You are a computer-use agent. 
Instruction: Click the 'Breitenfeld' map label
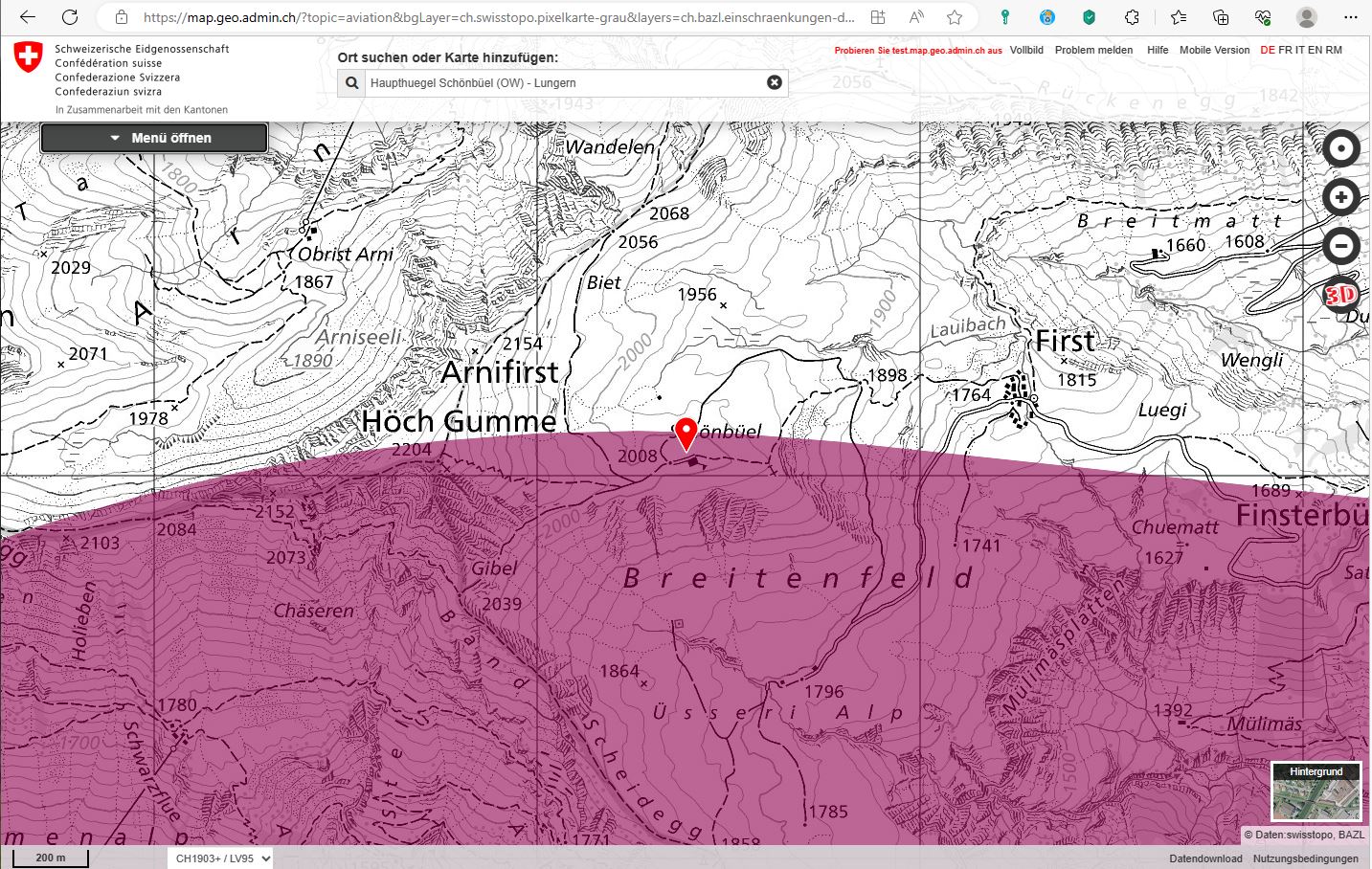[x=798, y=578]
